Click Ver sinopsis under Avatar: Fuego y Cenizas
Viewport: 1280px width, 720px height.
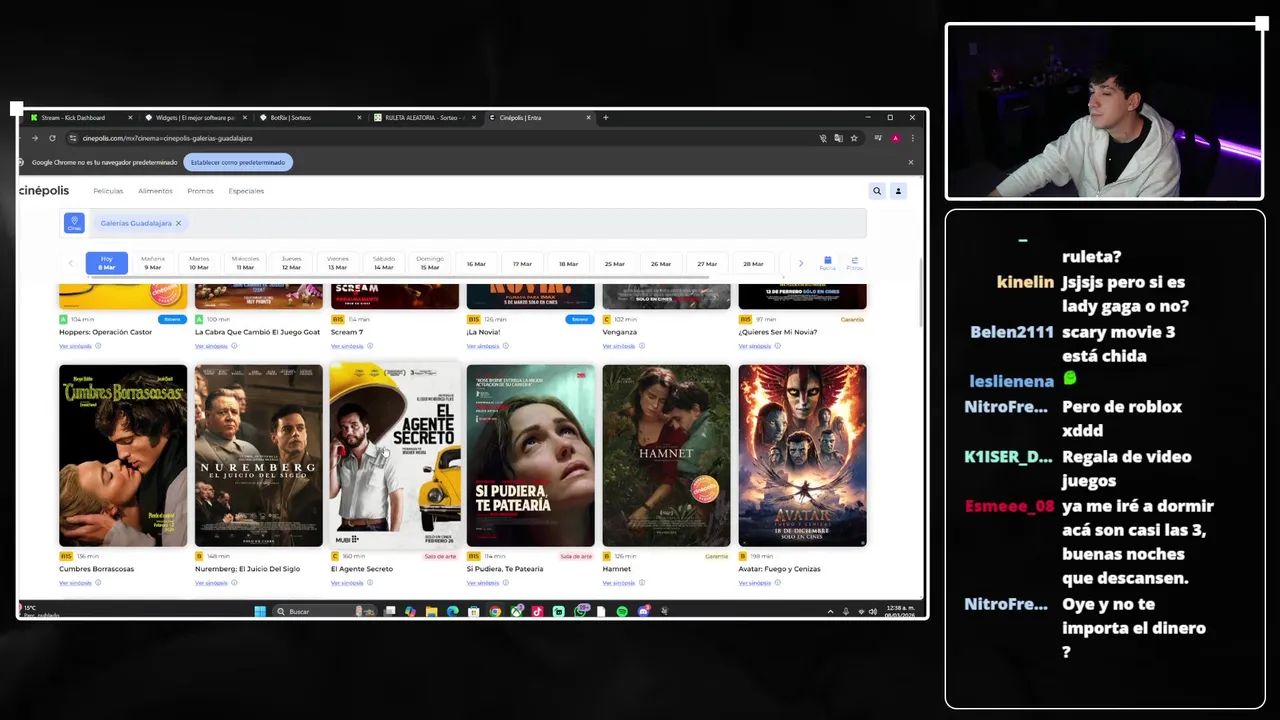755,583
